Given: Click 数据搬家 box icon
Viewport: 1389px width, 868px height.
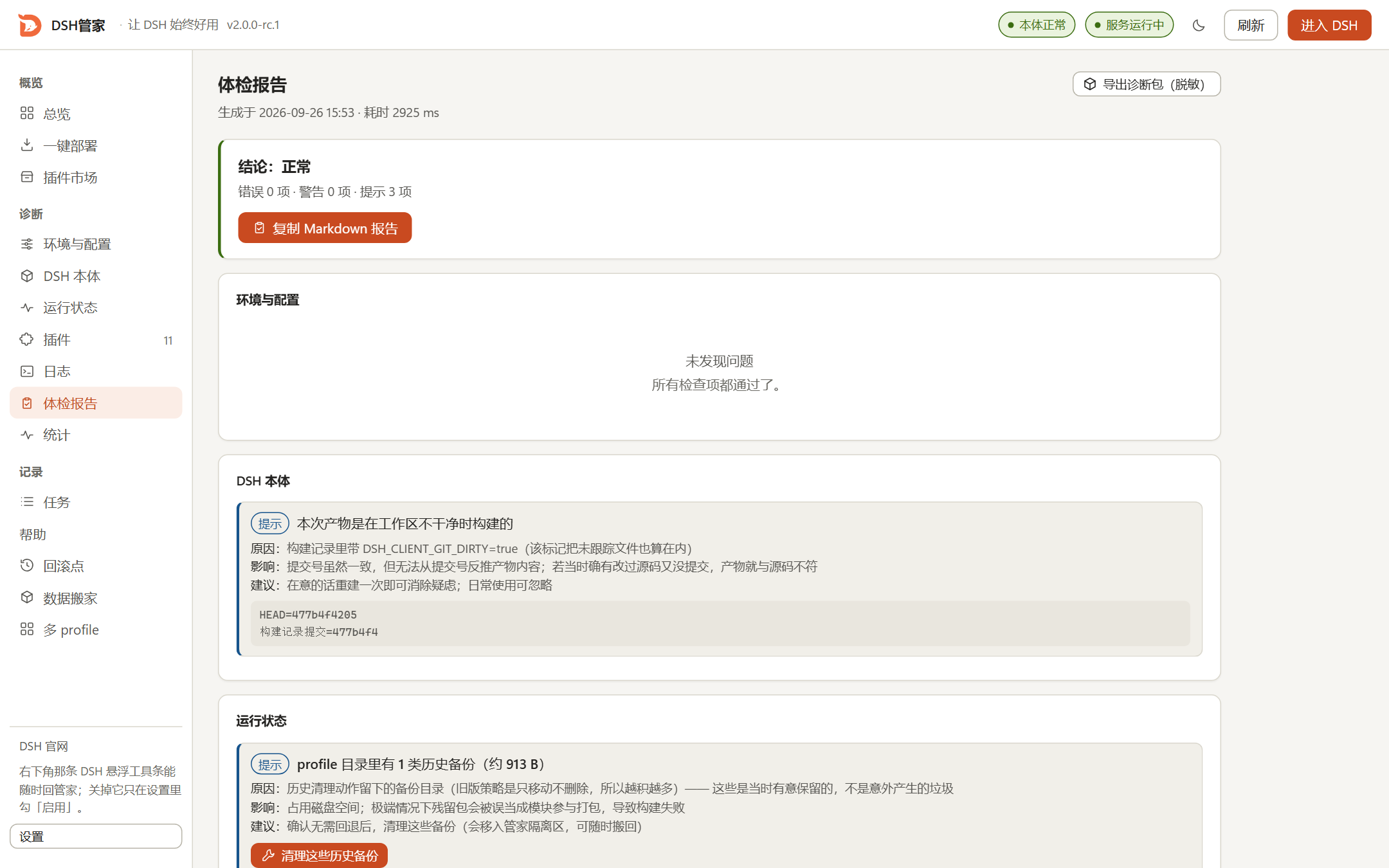Looking at the screenshot, I should click(27, 597).
